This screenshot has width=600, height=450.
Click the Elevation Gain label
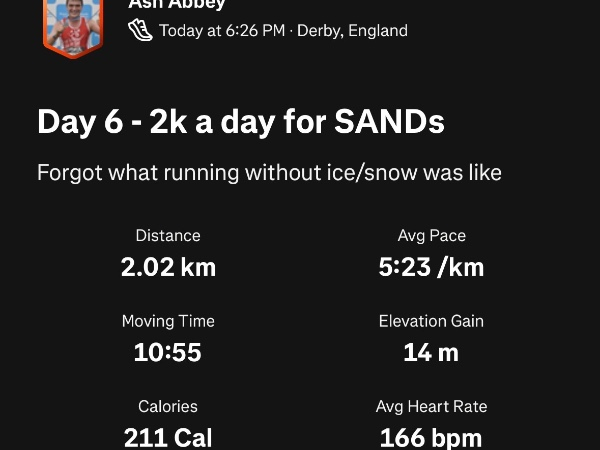431,321
